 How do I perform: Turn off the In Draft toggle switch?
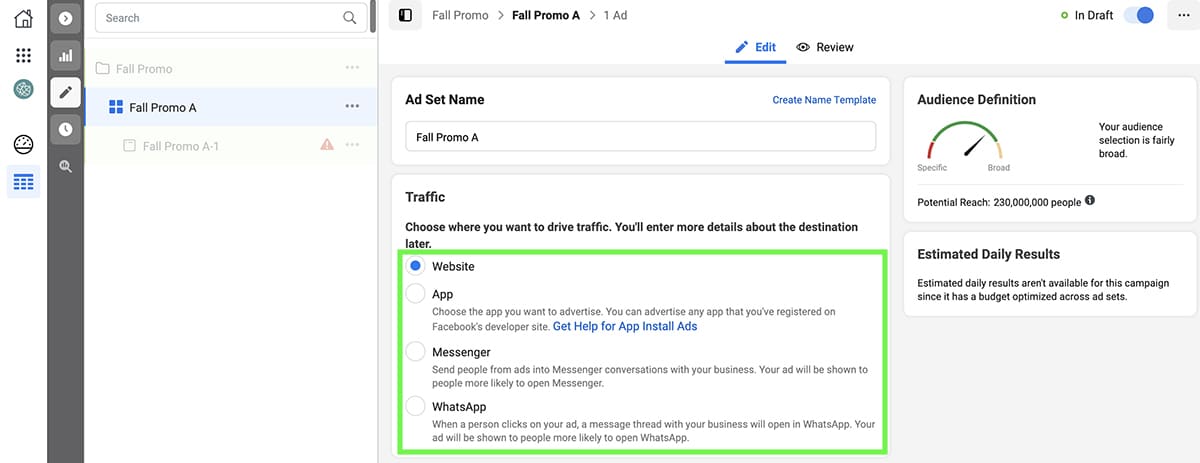pos(1138,16)
